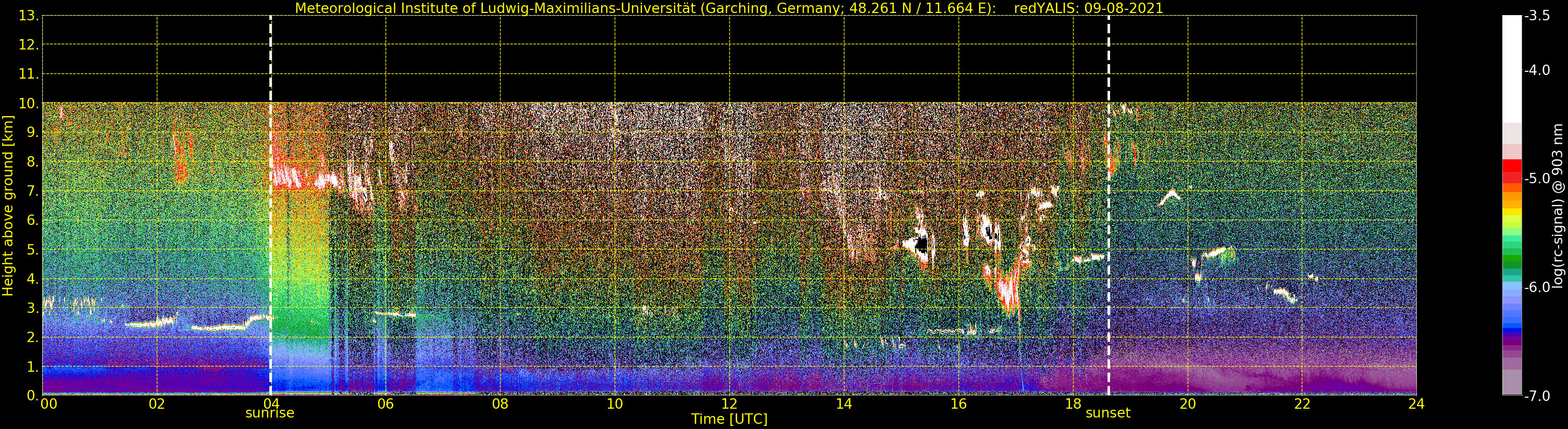1568x429 pixels.
Task: Pick the red band on the colorbar
Action: (1512, 167)
